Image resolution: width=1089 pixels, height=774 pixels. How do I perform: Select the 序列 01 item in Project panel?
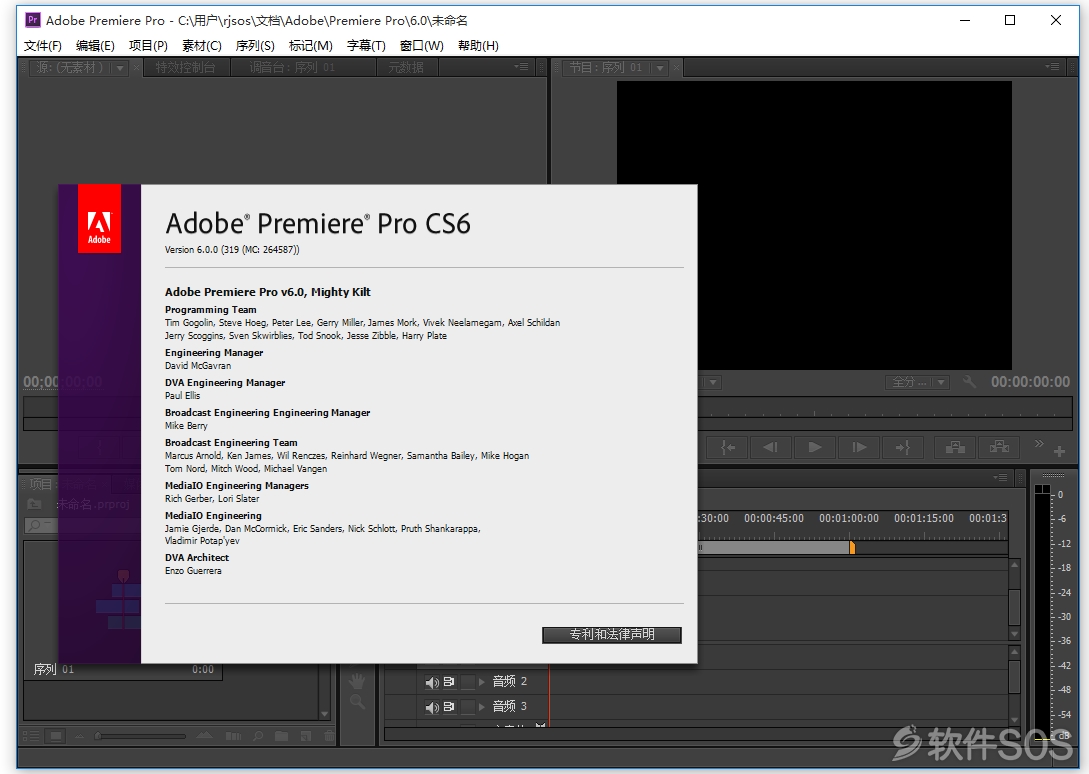coord(53,670)
